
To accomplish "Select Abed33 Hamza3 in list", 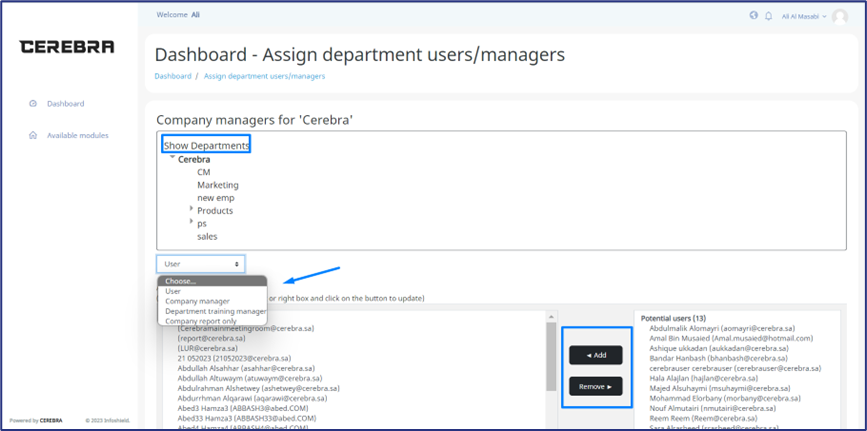I will [247, 418].
